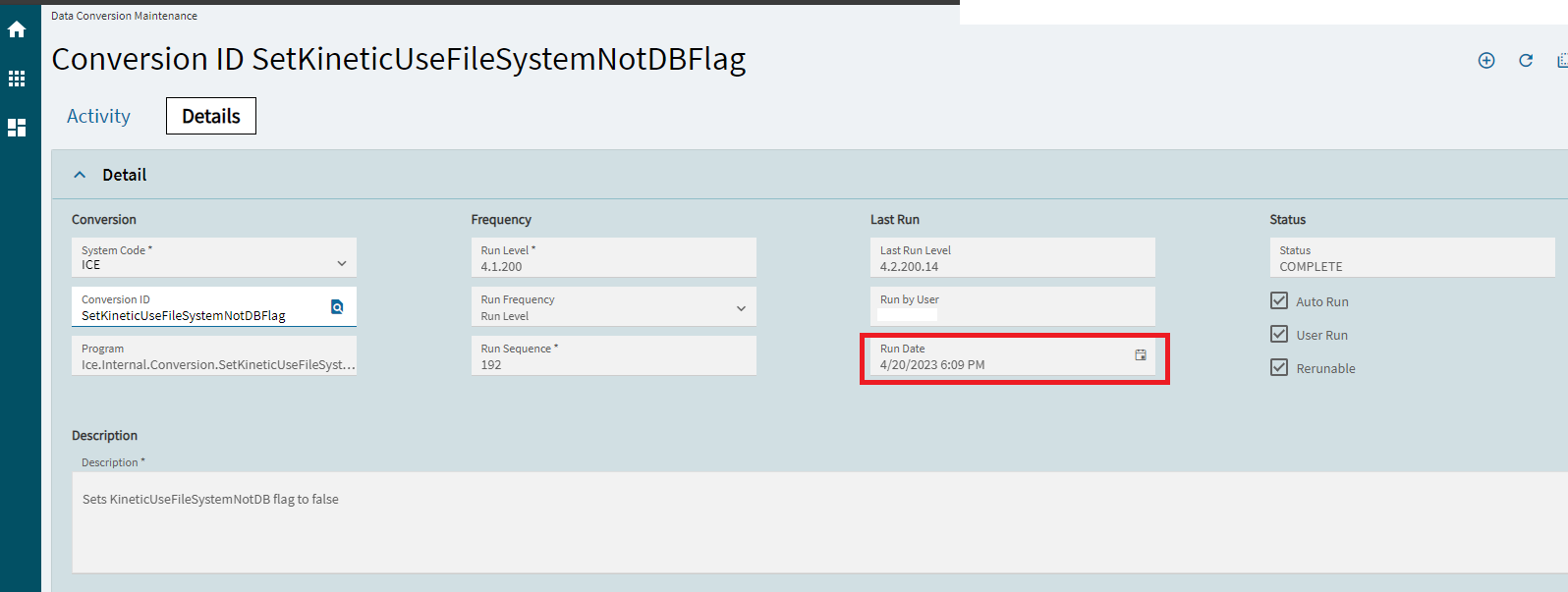Expand the System Code dropdown
1568x592 pixels.
(342, 263)
